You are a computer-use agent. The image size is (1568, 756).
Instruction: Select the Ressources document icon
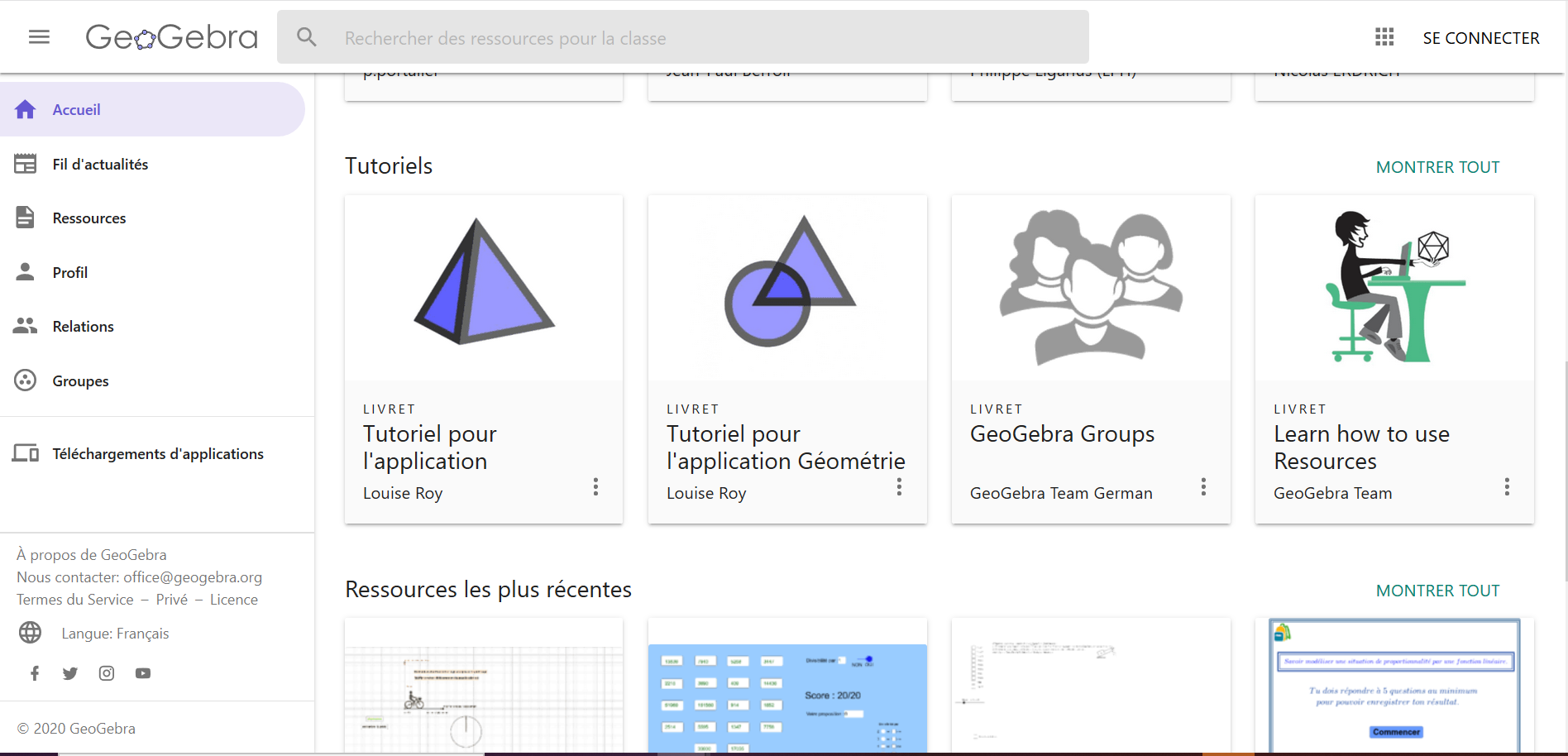pyautogui.click(x=25, y=217)
